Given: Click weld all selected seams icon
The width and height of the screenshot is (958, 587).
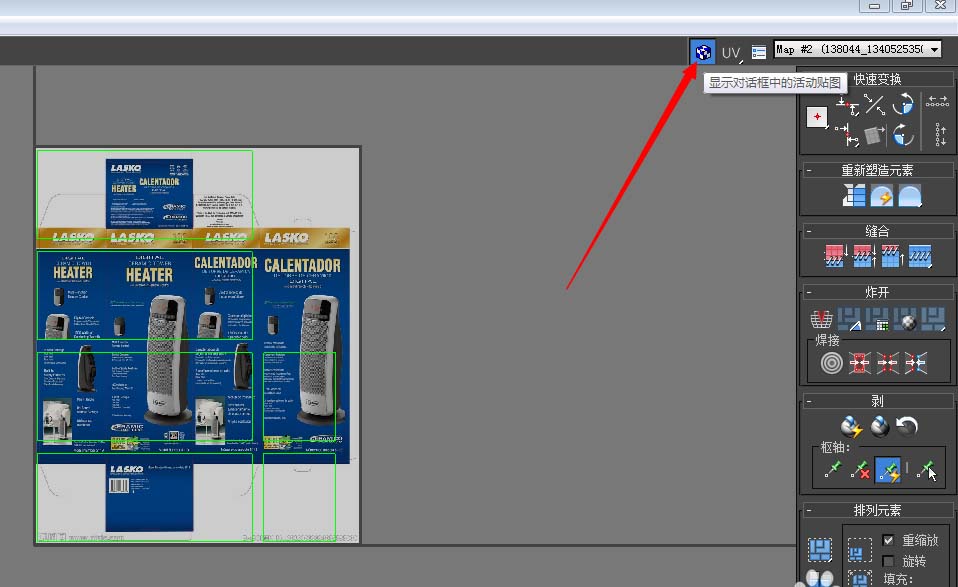Looking at the screenshot, I should tap(888, 363).
